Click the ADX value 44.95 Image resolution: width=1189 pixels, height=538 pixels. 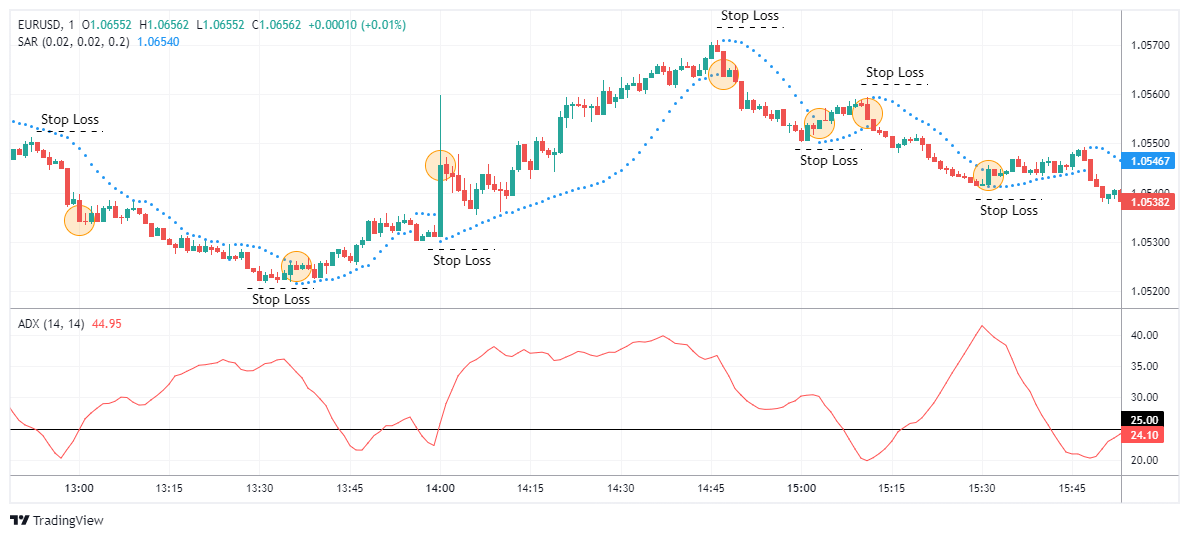point(106,323)
